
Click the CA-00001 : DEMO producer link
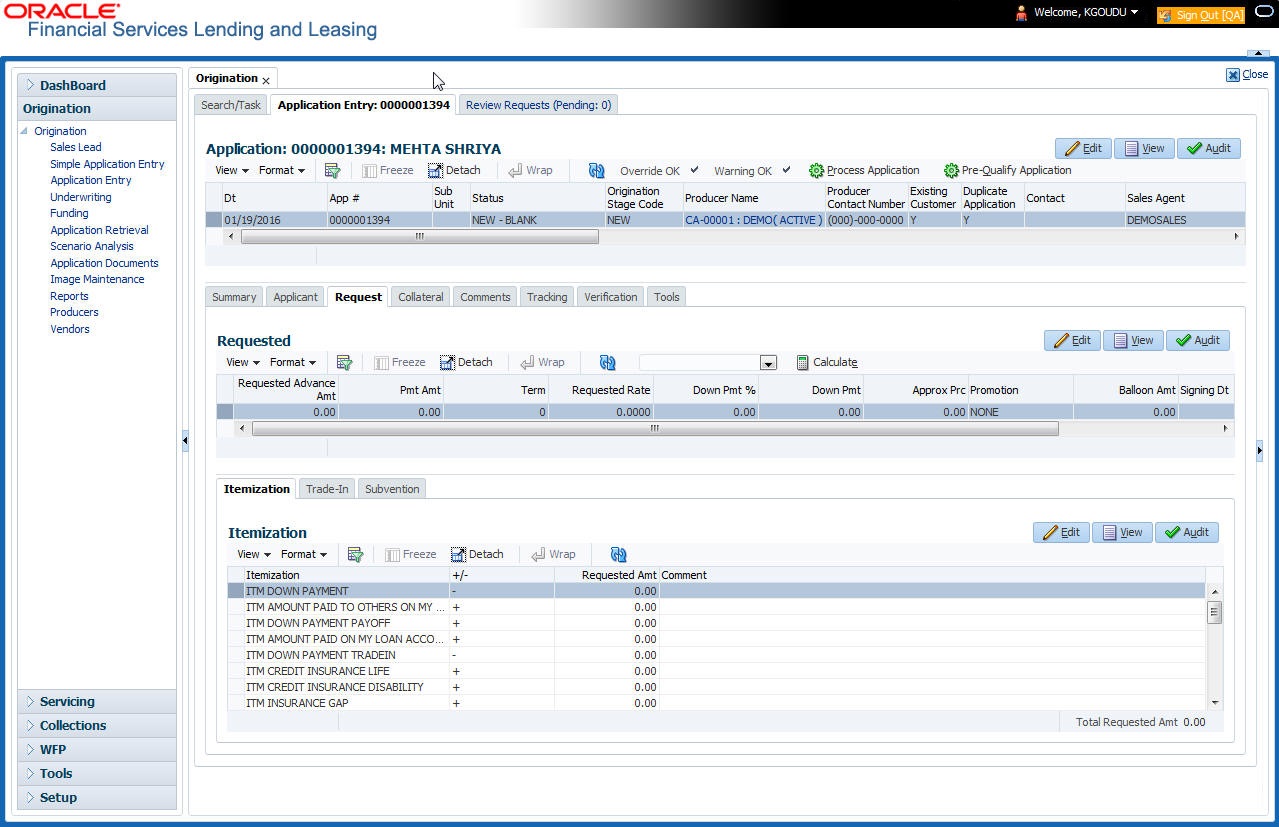pyautogui.click(x=753, y=220)
